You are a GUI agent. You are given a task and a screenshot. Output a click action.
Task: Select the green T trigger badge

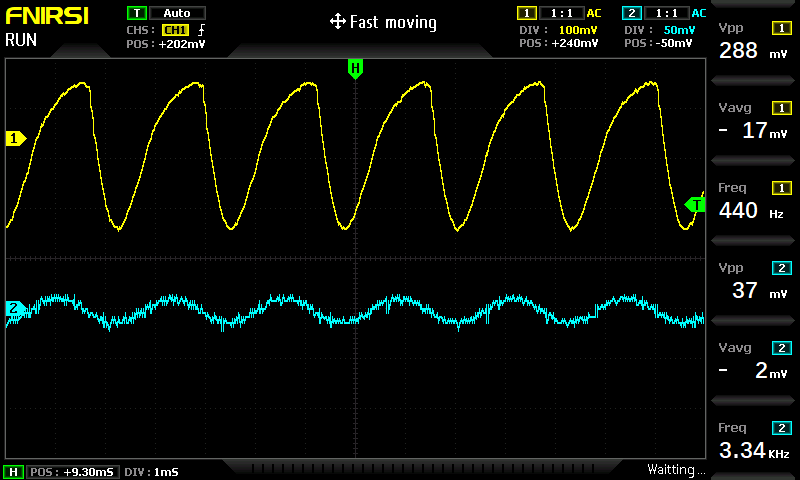point(137,13)
